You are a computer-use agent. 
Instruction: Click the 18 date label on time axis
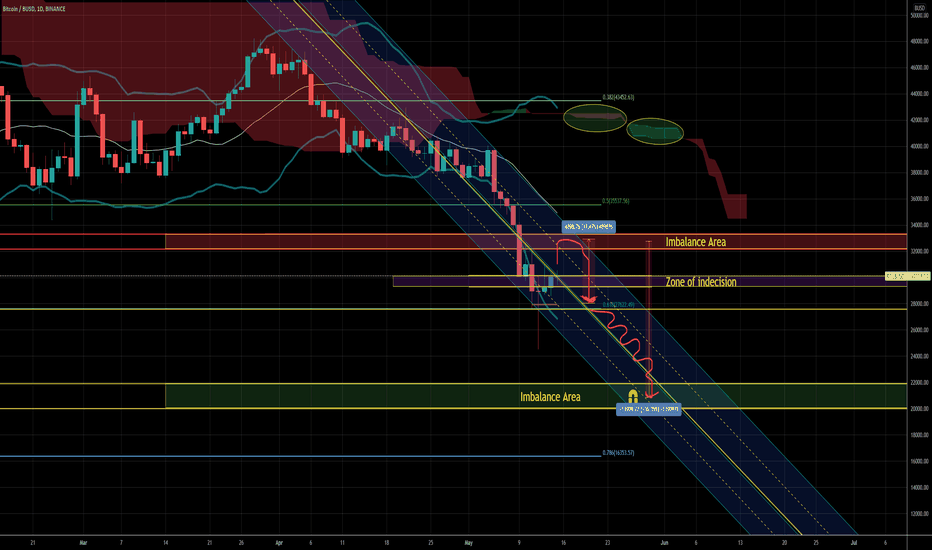386,543
